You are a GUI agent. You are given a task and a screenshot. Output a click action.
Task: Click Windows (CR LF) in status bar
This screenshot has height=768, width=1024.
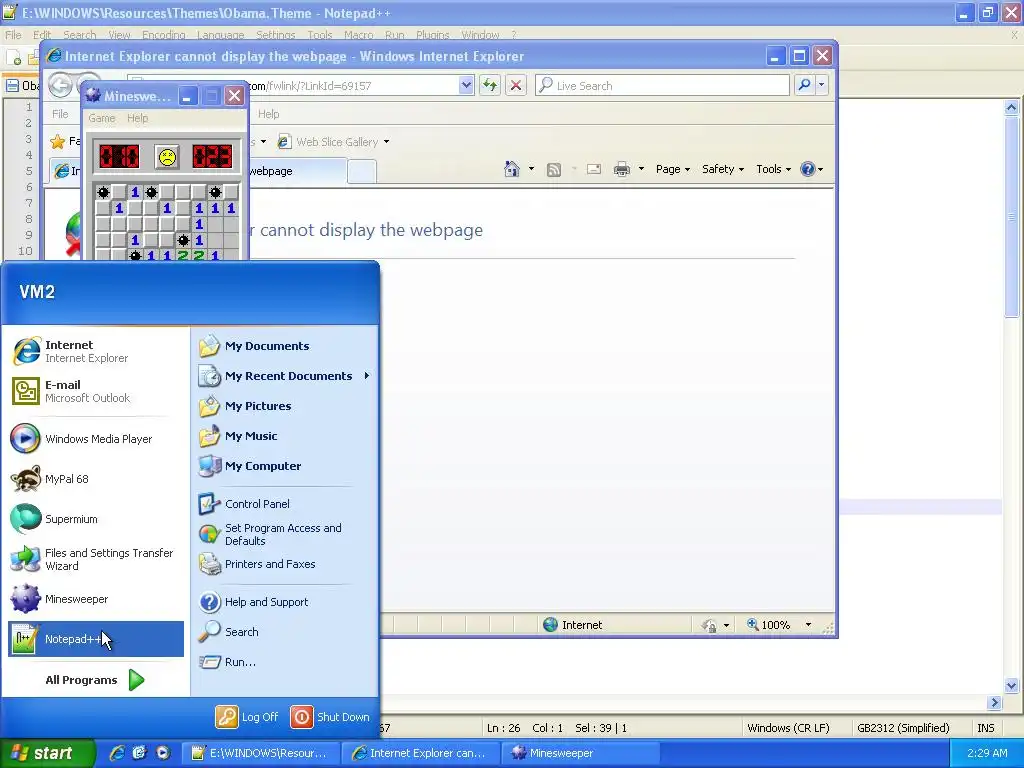(788, 728)
